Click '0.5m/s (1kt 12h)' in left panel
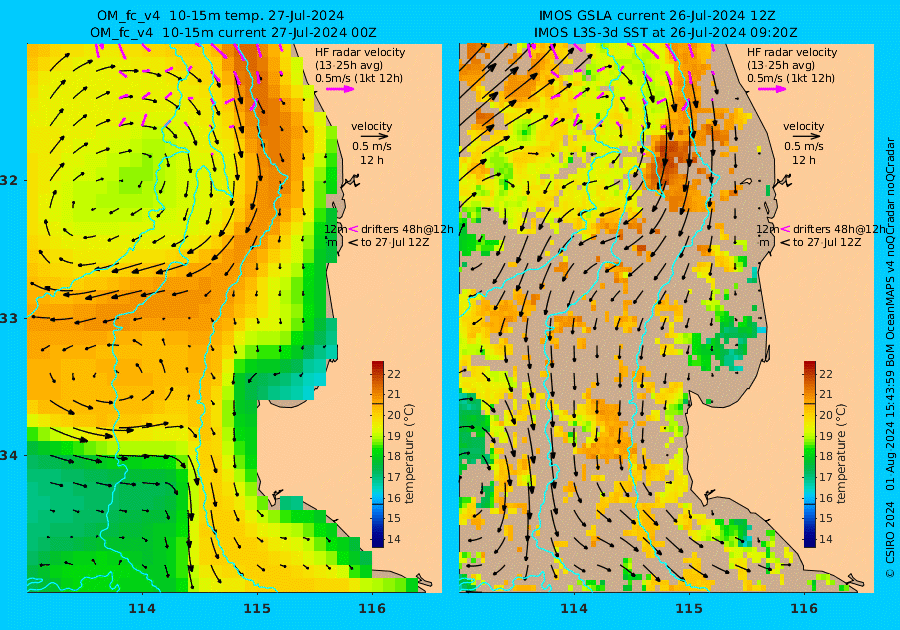 coord(359,79)
